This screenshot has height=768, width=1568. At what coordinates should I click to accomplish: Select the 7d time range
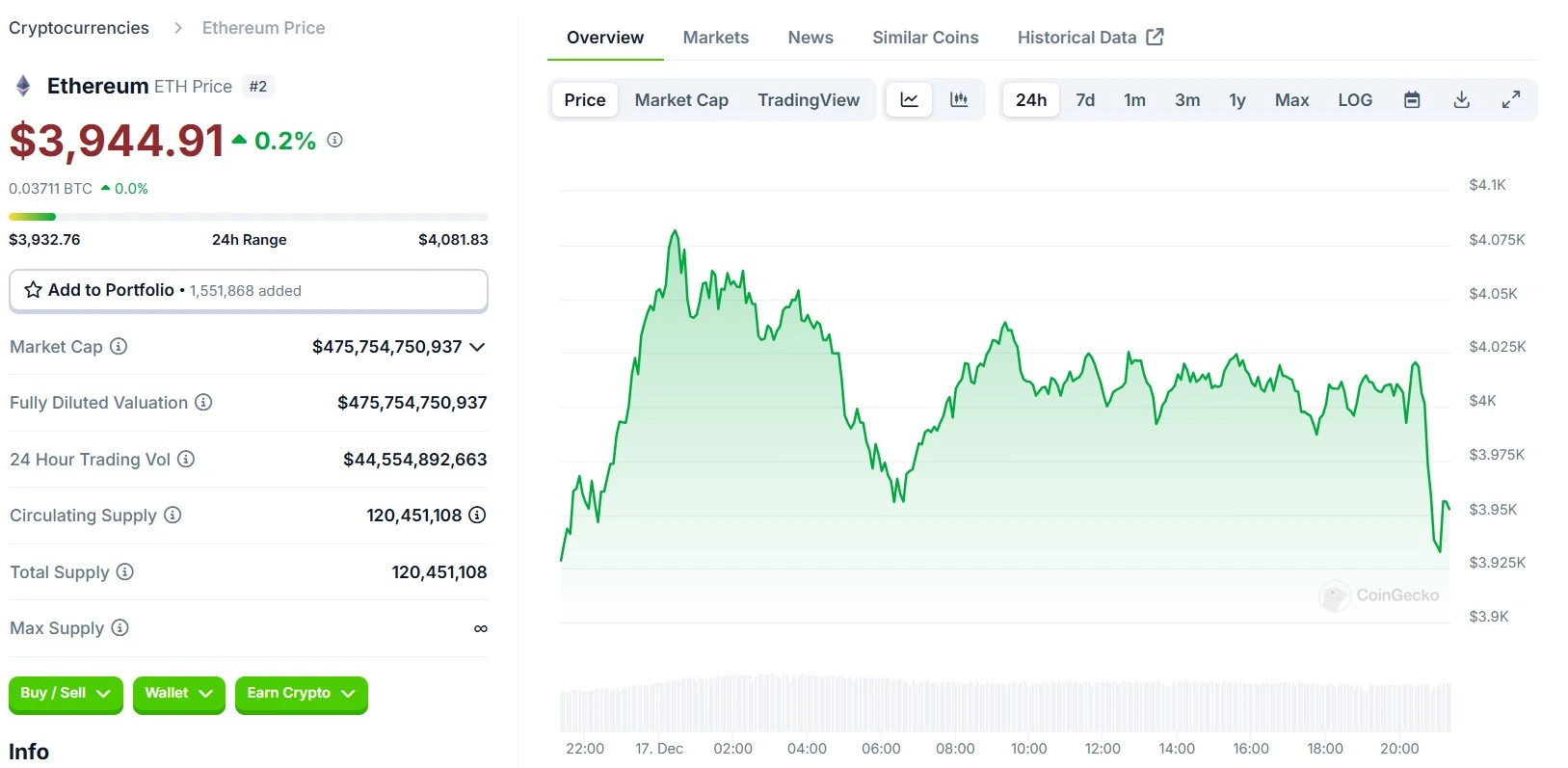1085,100
